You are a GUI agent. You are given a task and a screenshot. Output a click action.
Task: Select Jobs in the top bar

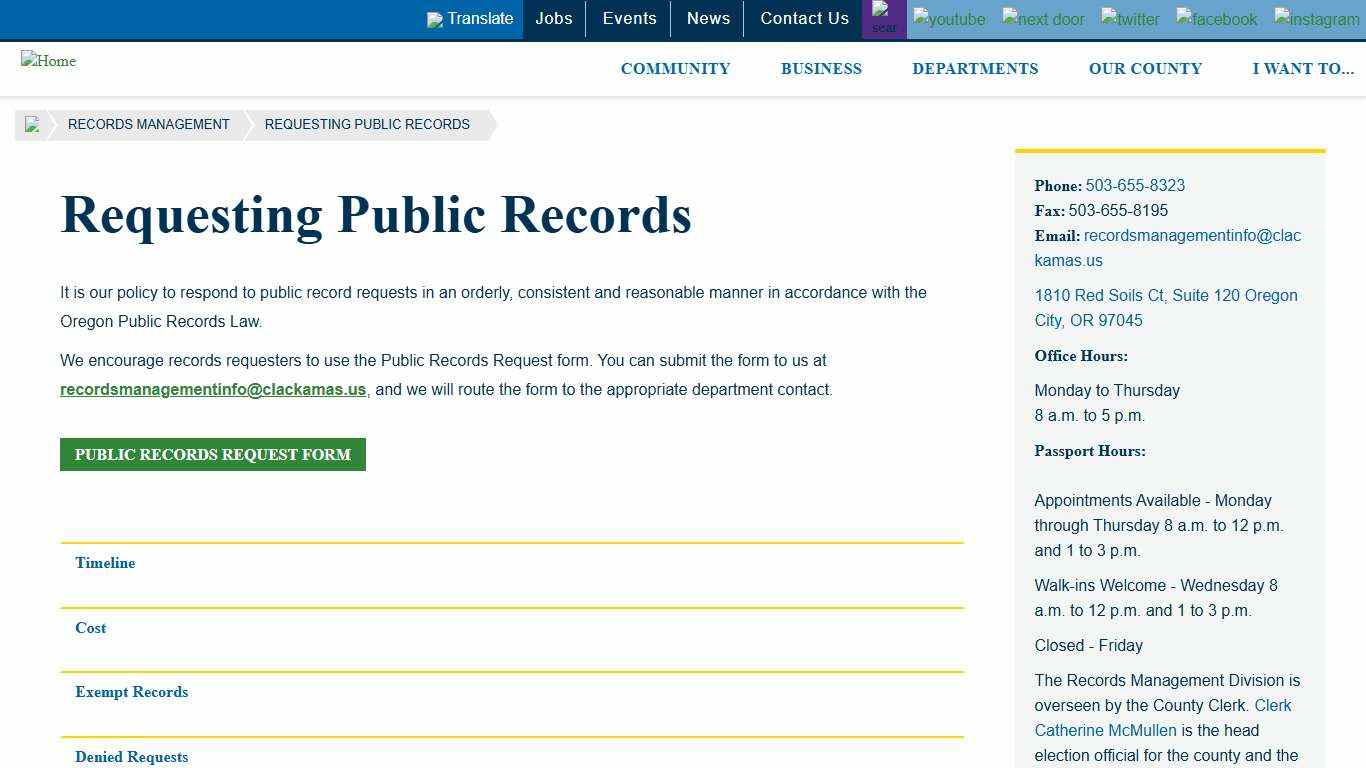[553, 18]
